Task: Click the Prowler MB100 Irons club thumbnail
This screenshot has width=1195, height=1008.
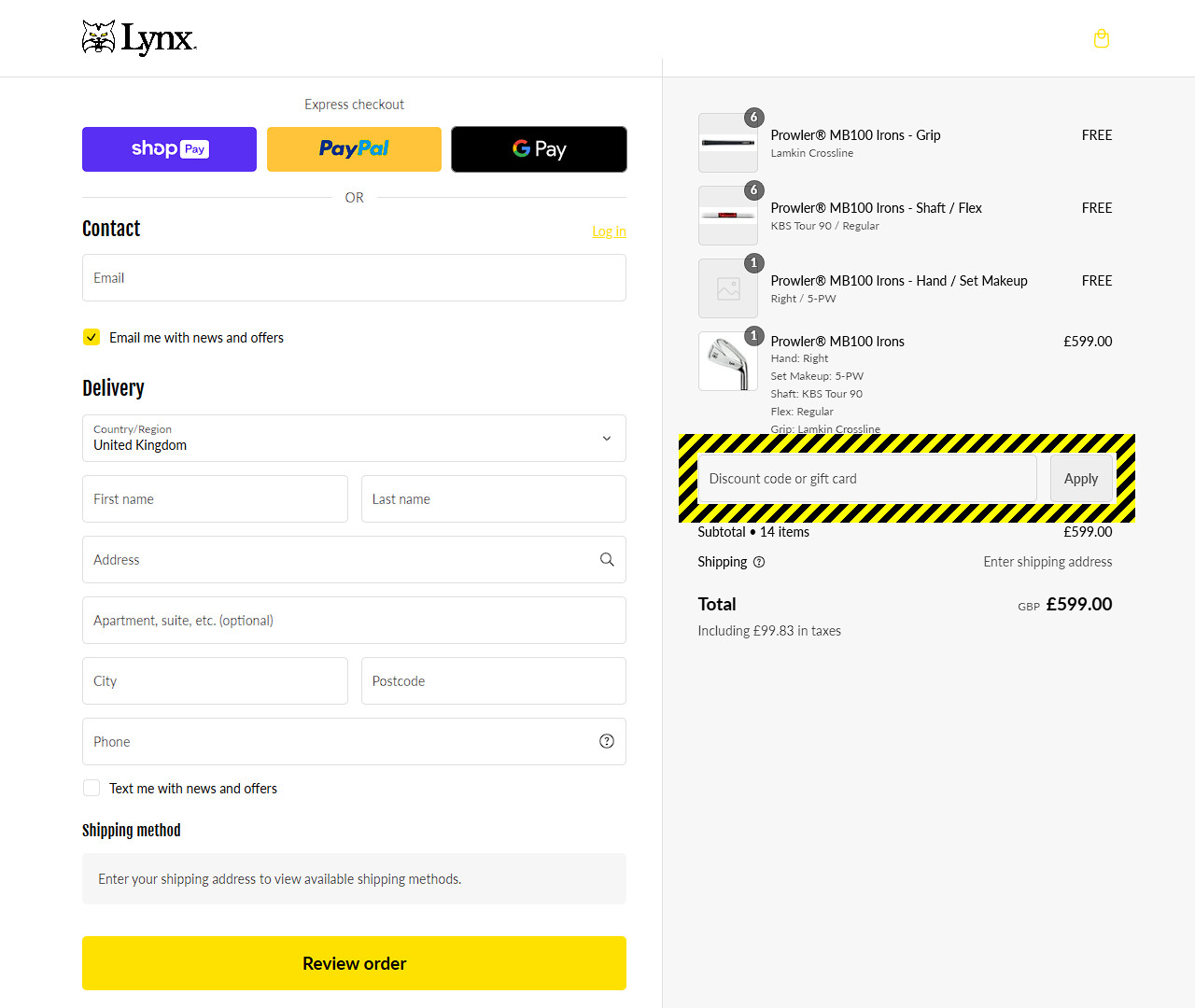Action: click(728, 361)
